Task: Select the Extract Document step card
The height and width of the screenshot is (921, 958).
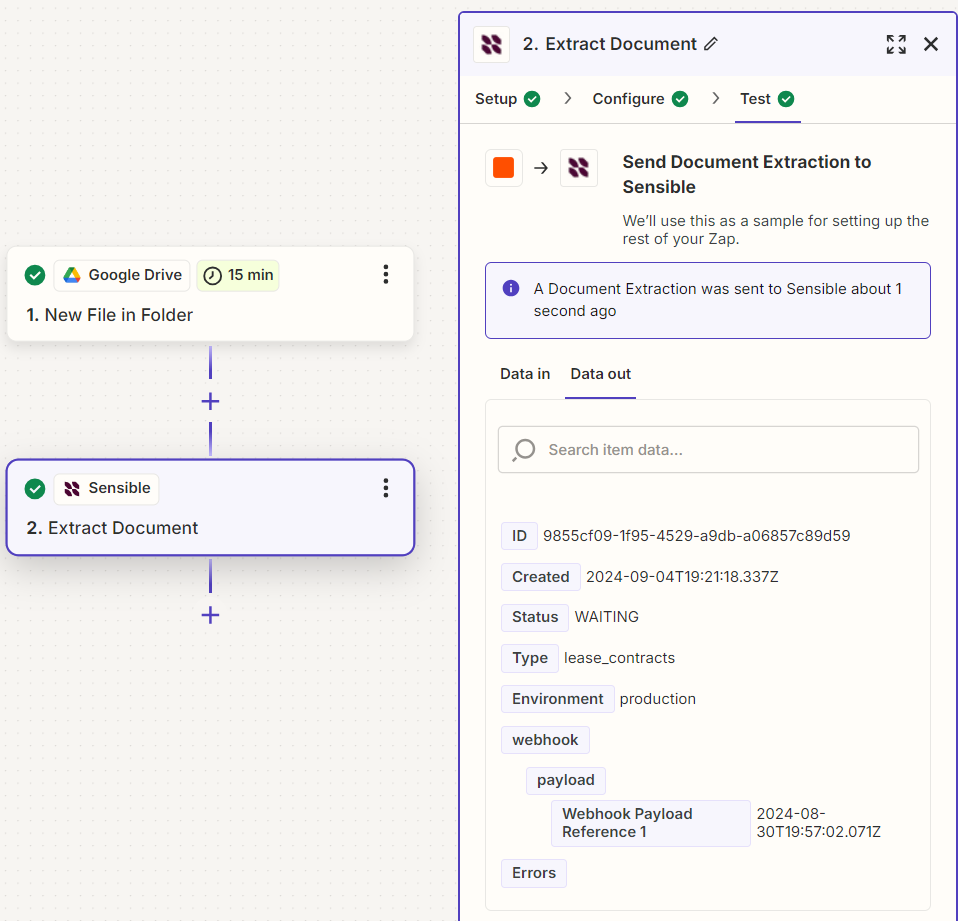Action: click(x=210, y=507)
